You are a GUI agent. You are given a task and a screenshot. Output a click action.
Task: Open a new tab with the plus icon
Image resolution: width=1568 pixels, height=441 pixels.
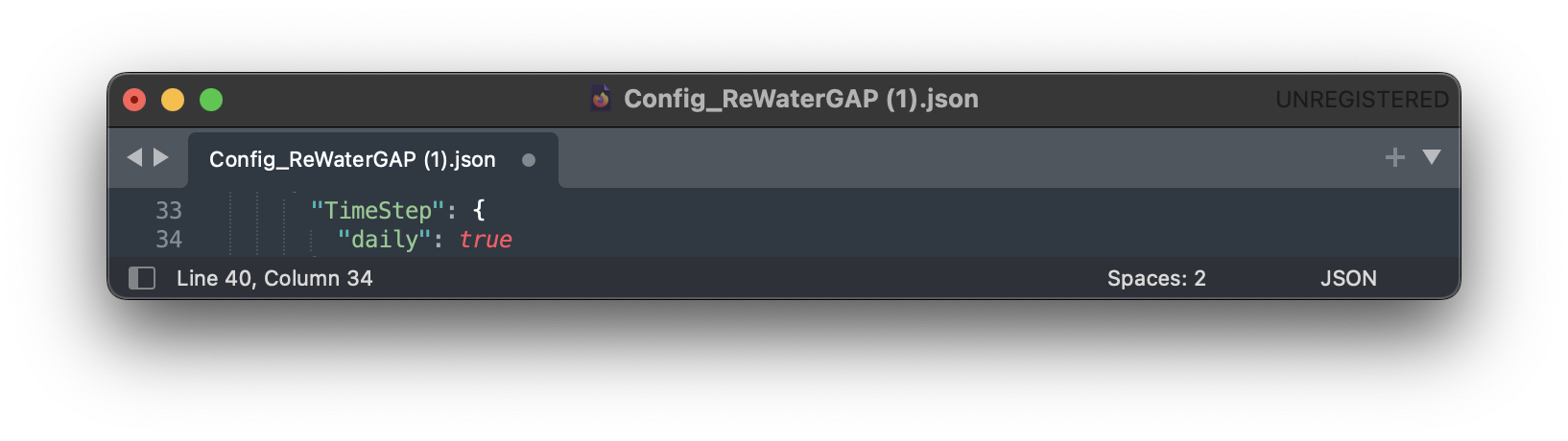(x=1395, y=157)
